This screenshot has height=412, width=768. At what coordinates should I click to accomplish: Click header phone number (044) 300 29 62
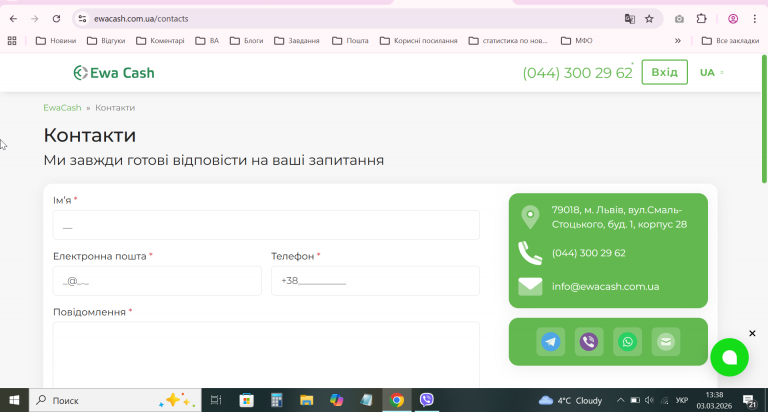point(577,73)
